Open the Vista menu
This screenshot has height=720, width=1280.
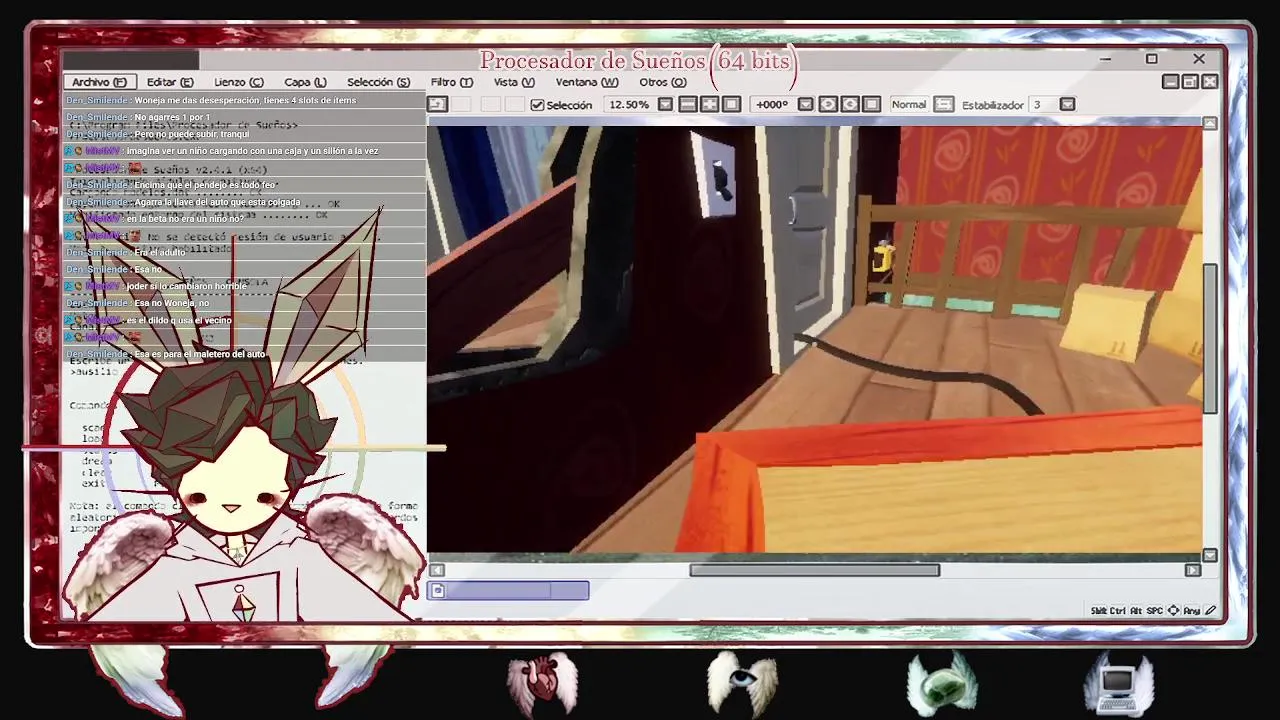(x=513, y=82)
